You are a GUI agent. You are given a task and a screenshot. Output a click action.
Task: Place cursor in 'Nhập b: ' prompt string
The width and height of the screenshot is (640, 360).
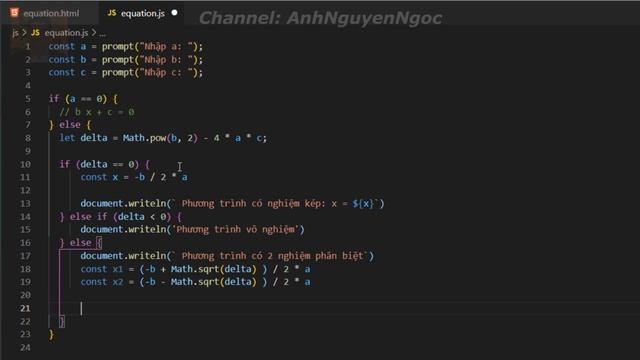[166, 60]
